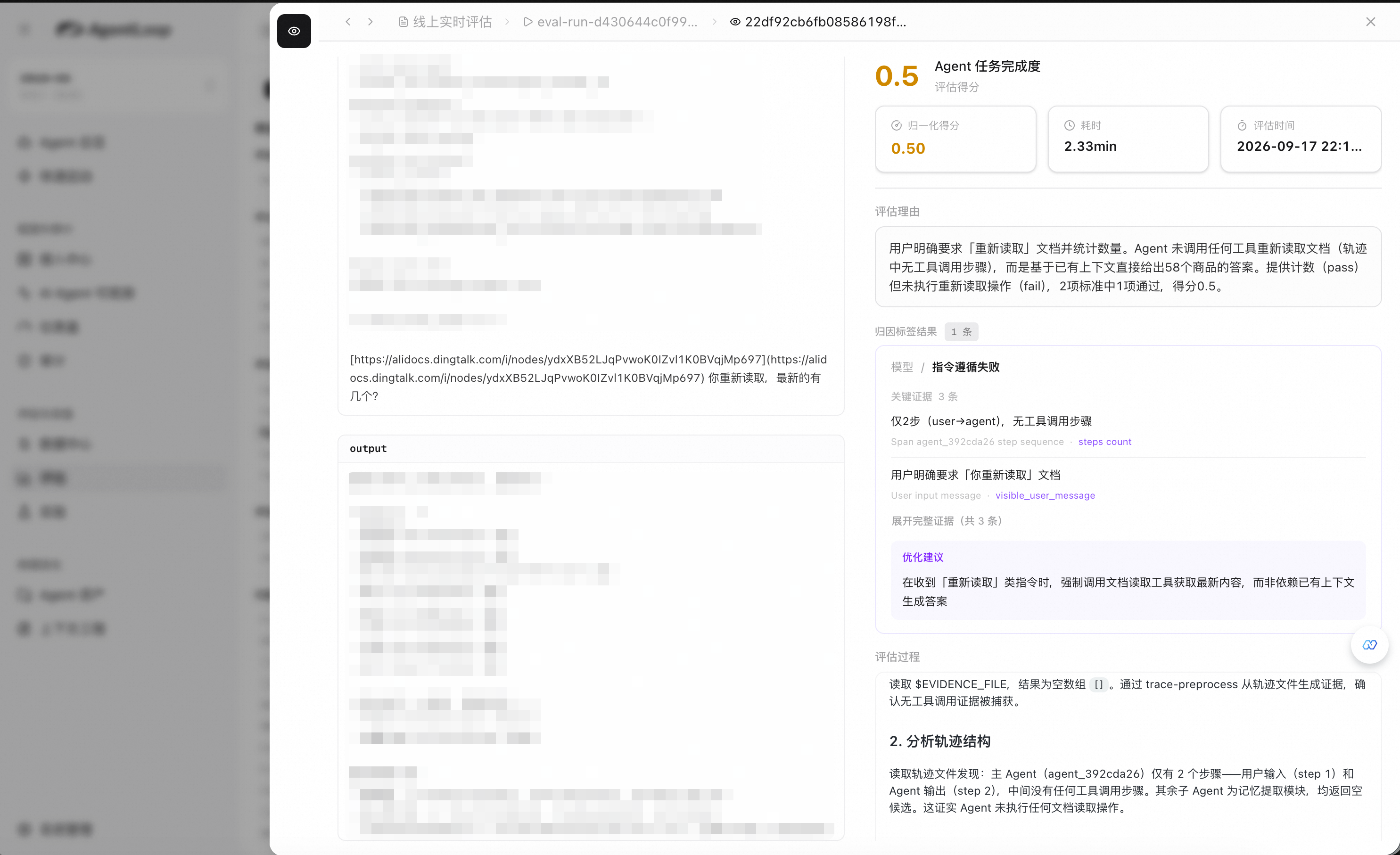This screenshot has height=855, width=1400.
Task: Go forward with the right chevron arrow
Action: tap(371, 22)
